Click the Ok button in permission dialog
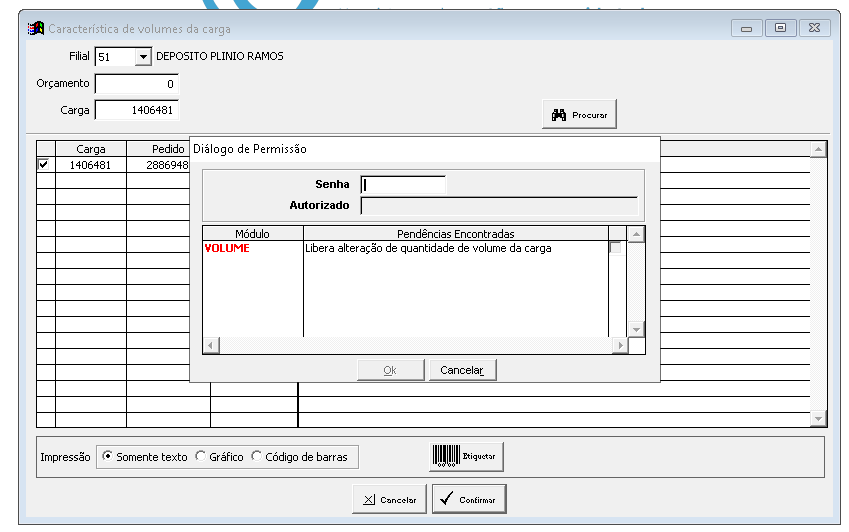 (x=390, y=370)
